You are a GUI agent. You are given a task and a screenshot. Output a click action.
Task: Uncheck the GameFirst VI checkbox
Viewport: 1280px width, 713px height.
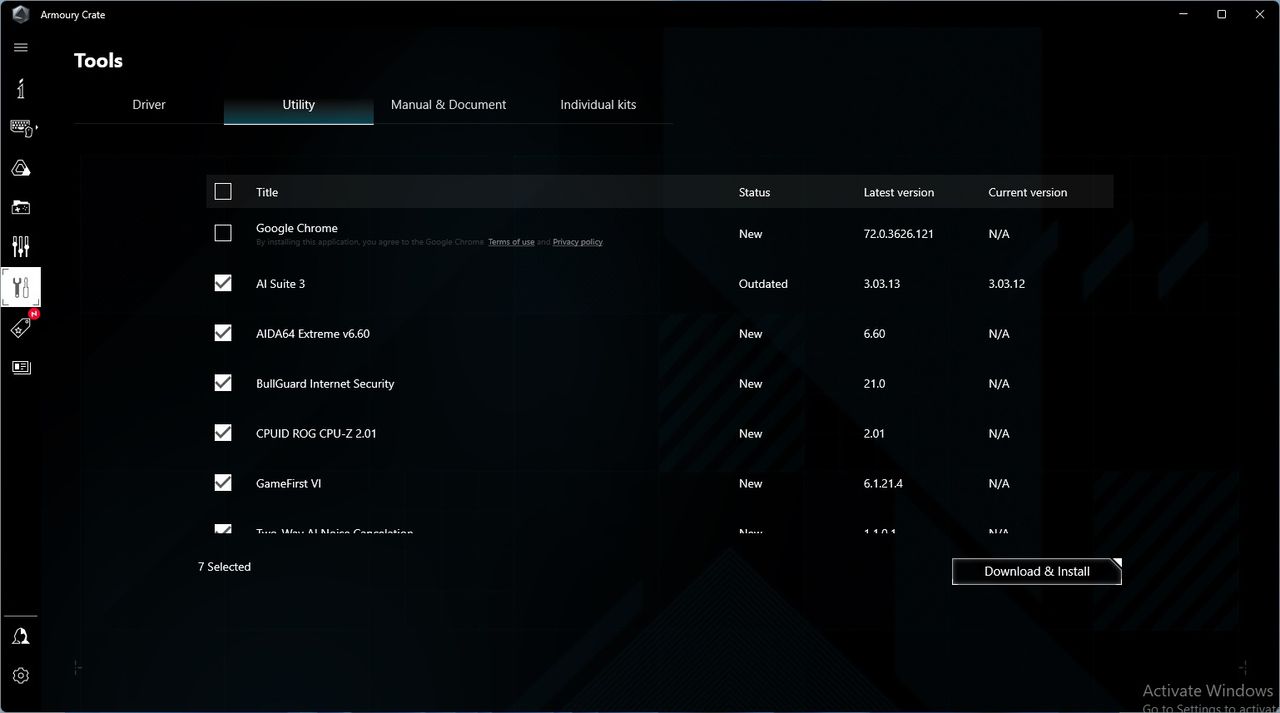click(223, 483)
